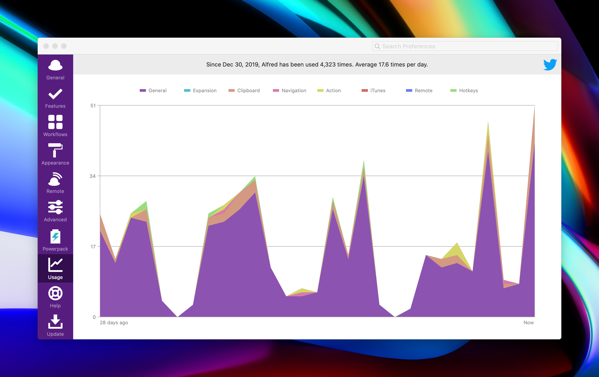Click the Clipboard legend entry
This screenshot has height=377, width=599.
tap(244, 91)
